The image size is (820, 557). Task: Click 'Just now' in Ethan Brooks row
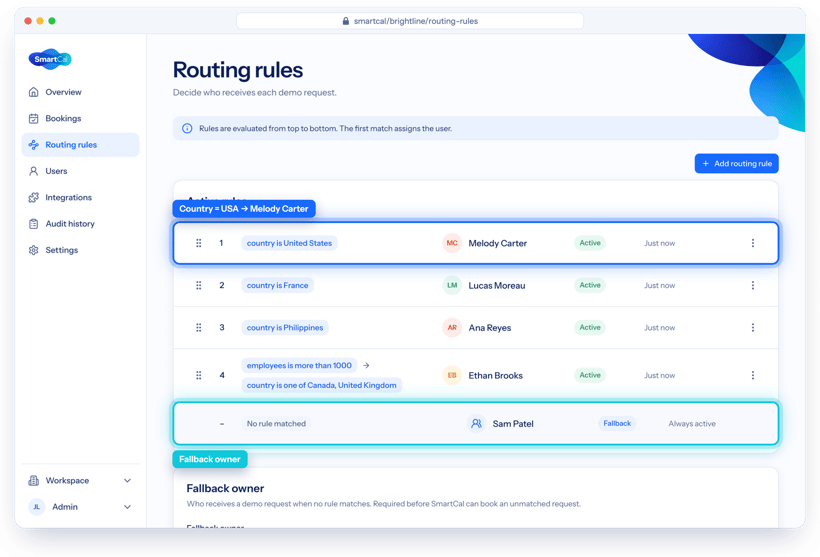[659, 376]
